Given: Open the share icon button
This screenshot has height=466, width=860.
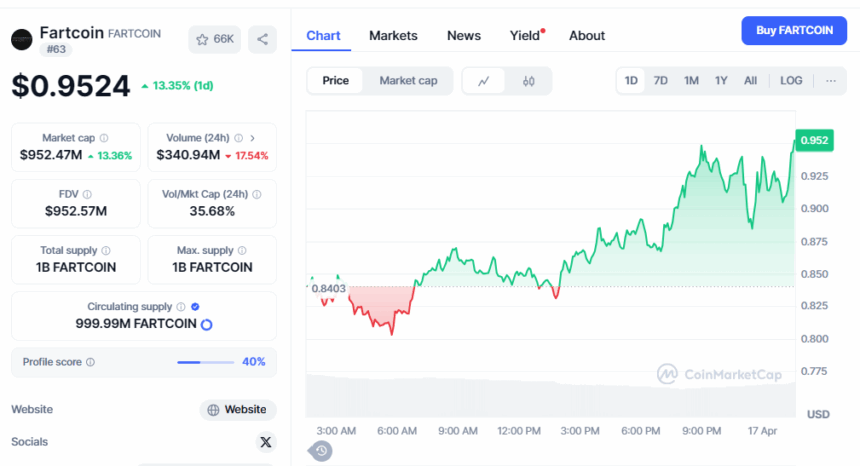Looking at the screenshot, I should pyautogui.click(x=262, y=39).
